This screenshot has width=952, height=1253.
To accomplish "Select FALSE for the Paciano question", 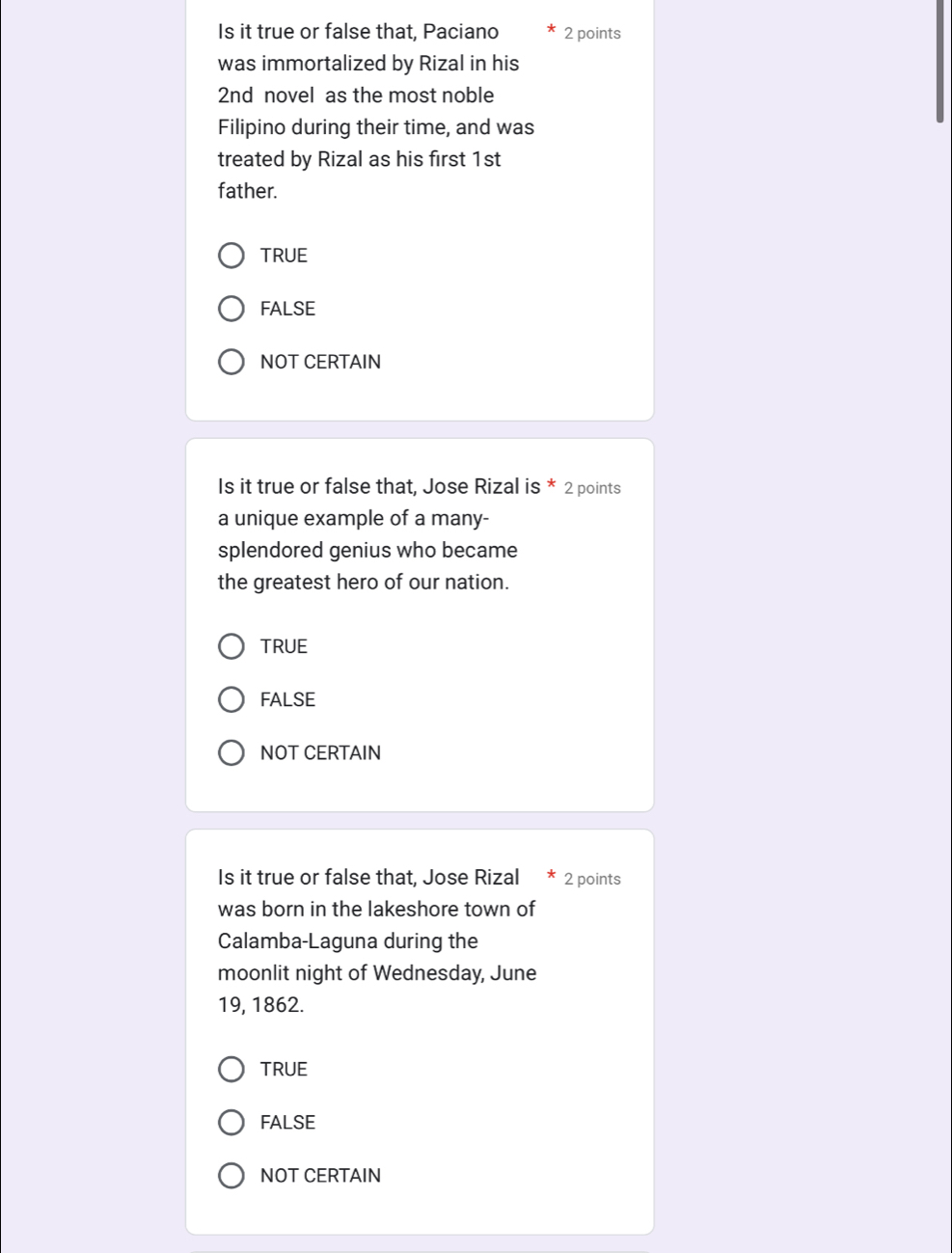I will (231, 309).
